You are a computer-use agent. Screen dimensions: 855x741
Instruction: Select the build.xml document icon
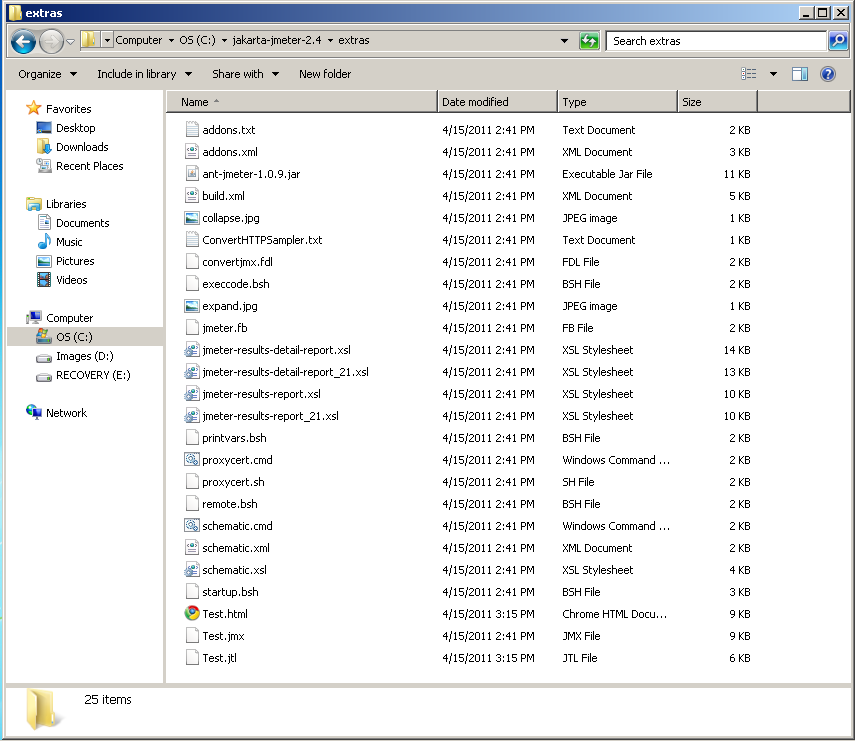tap(191, 196)
